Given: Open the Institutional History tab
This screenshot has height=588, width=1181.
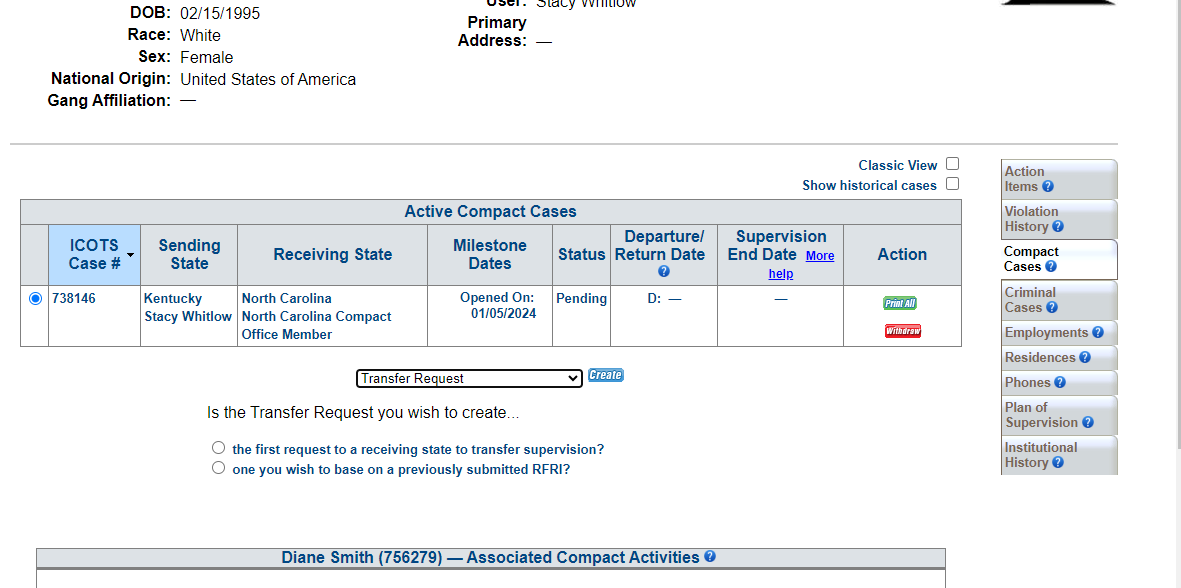Looking at the screenshot, I should click(x=1058, y=455).
